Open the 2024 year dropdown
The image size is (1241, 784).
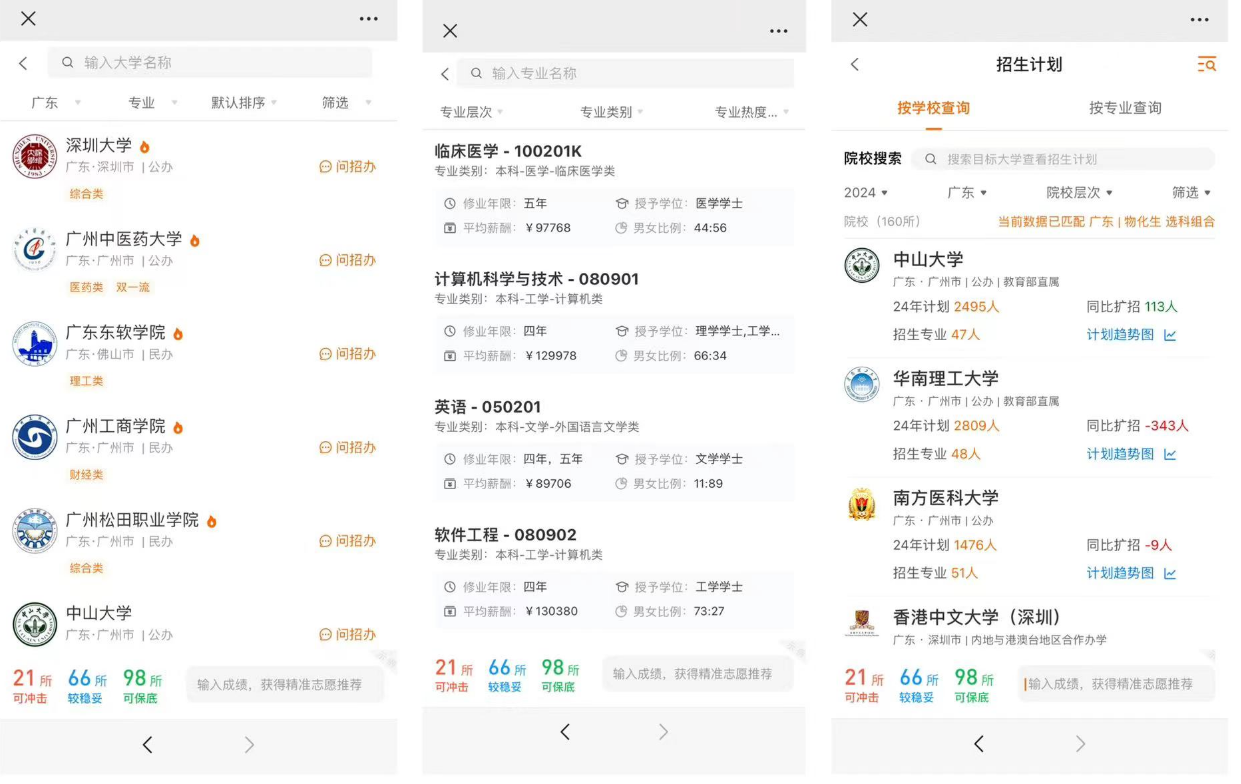point(866,192)
